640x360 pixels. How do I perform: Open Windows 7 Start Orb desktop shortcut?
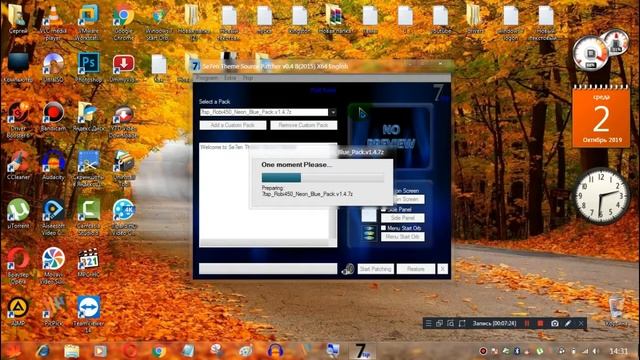click(159, 23)
